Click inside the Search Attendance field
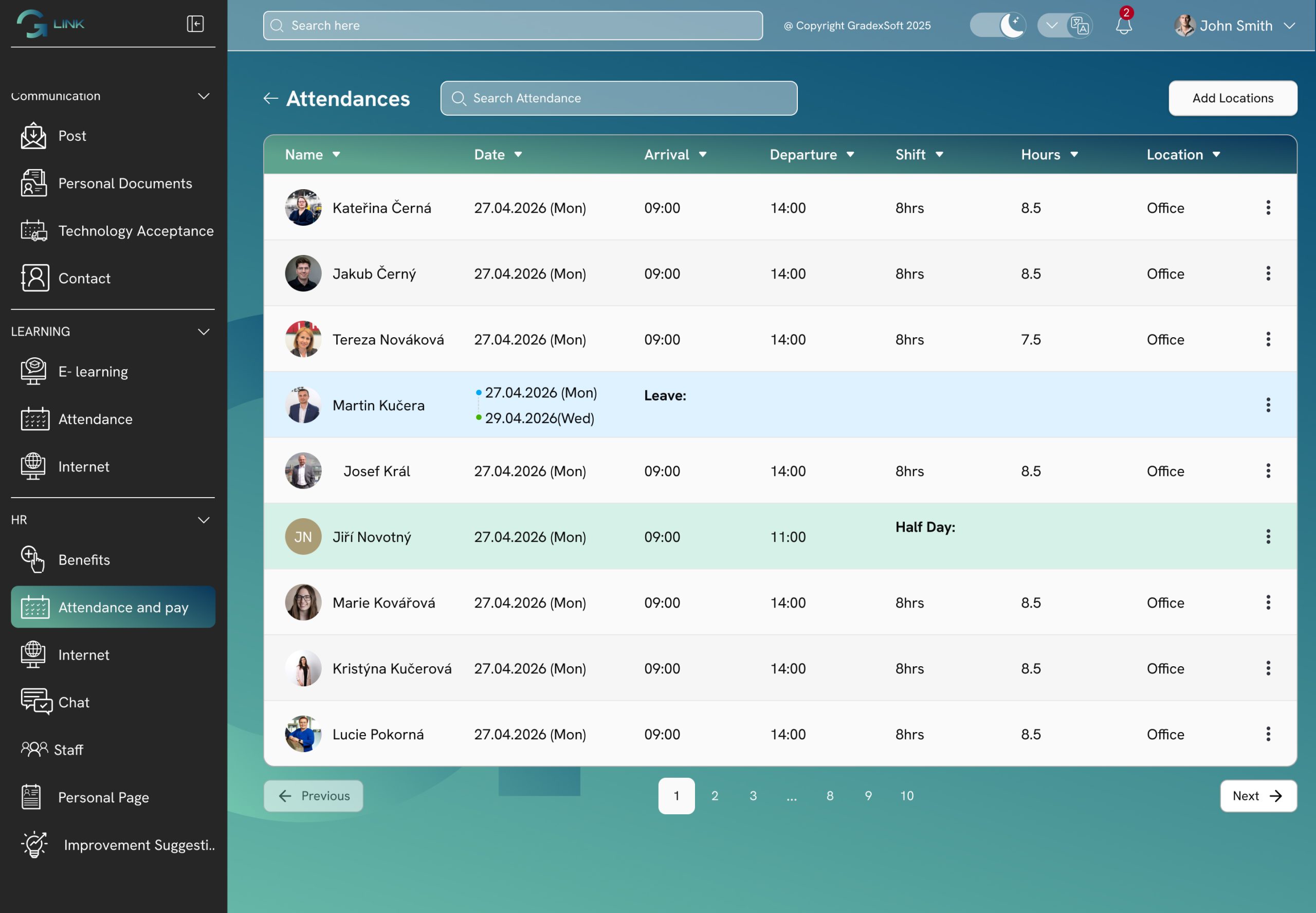The image size is (1316, 913). pos(618,98)
